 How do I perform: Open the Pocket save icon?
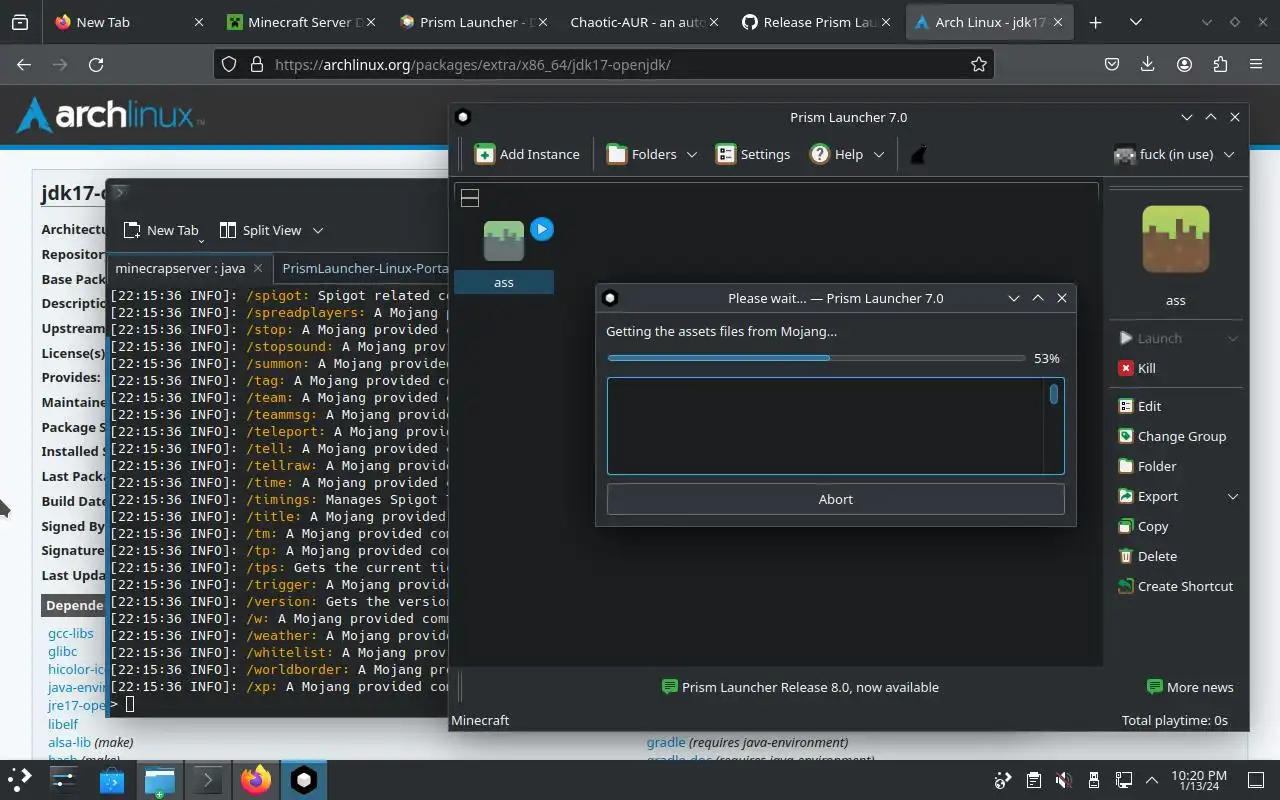pos(1112,64)
